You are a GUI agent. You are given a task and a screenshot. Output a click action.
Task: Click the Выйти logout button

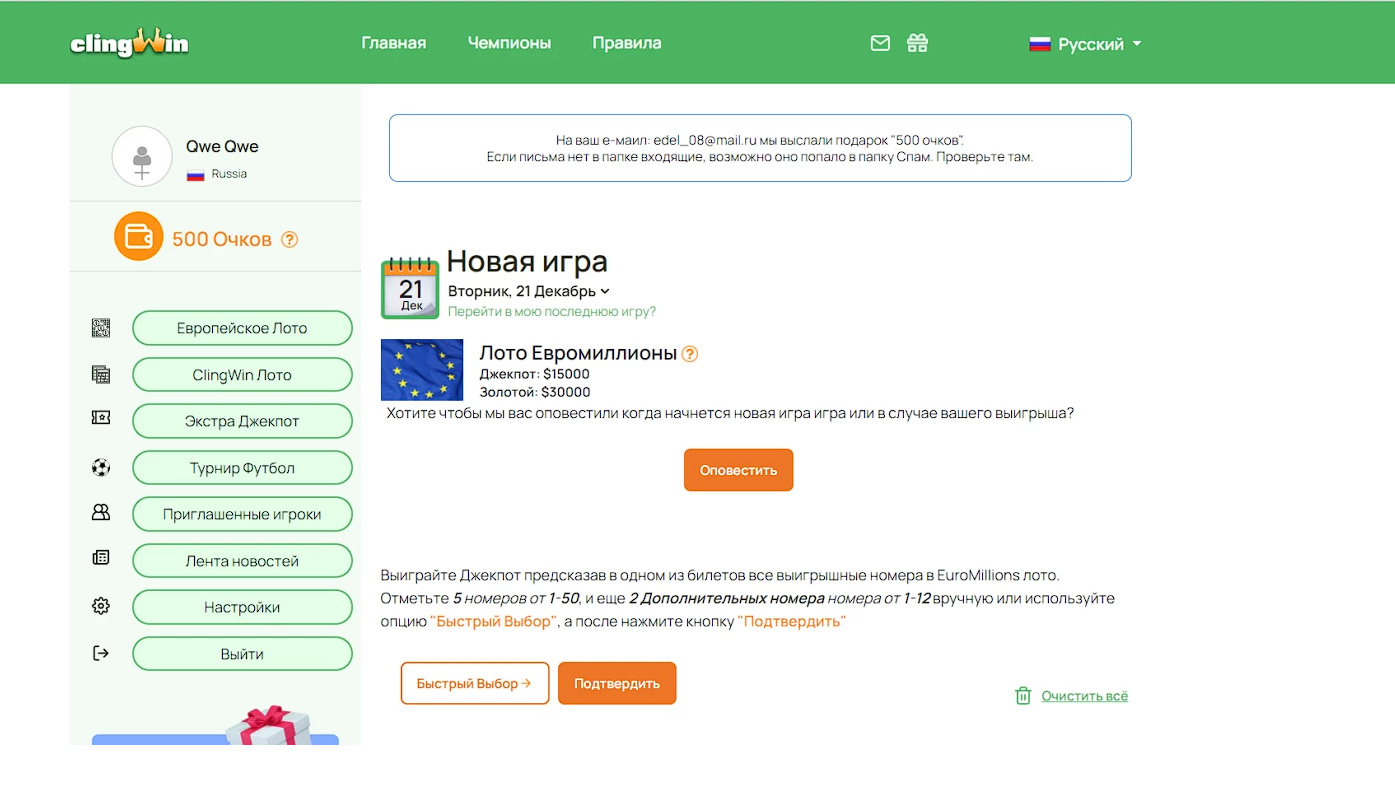click(x=242, y=654)
